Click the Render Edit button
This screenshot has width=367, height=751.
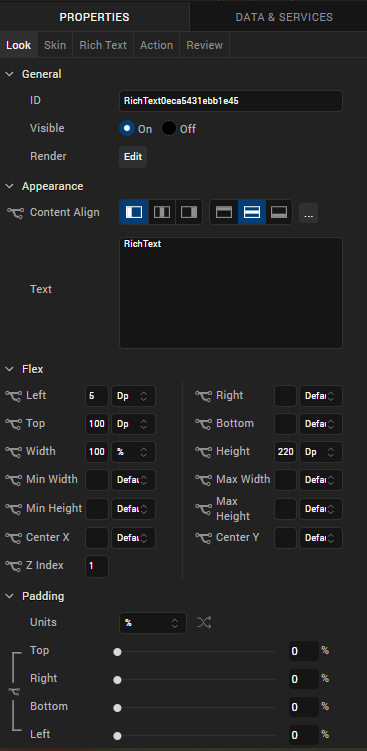point(133,157)
